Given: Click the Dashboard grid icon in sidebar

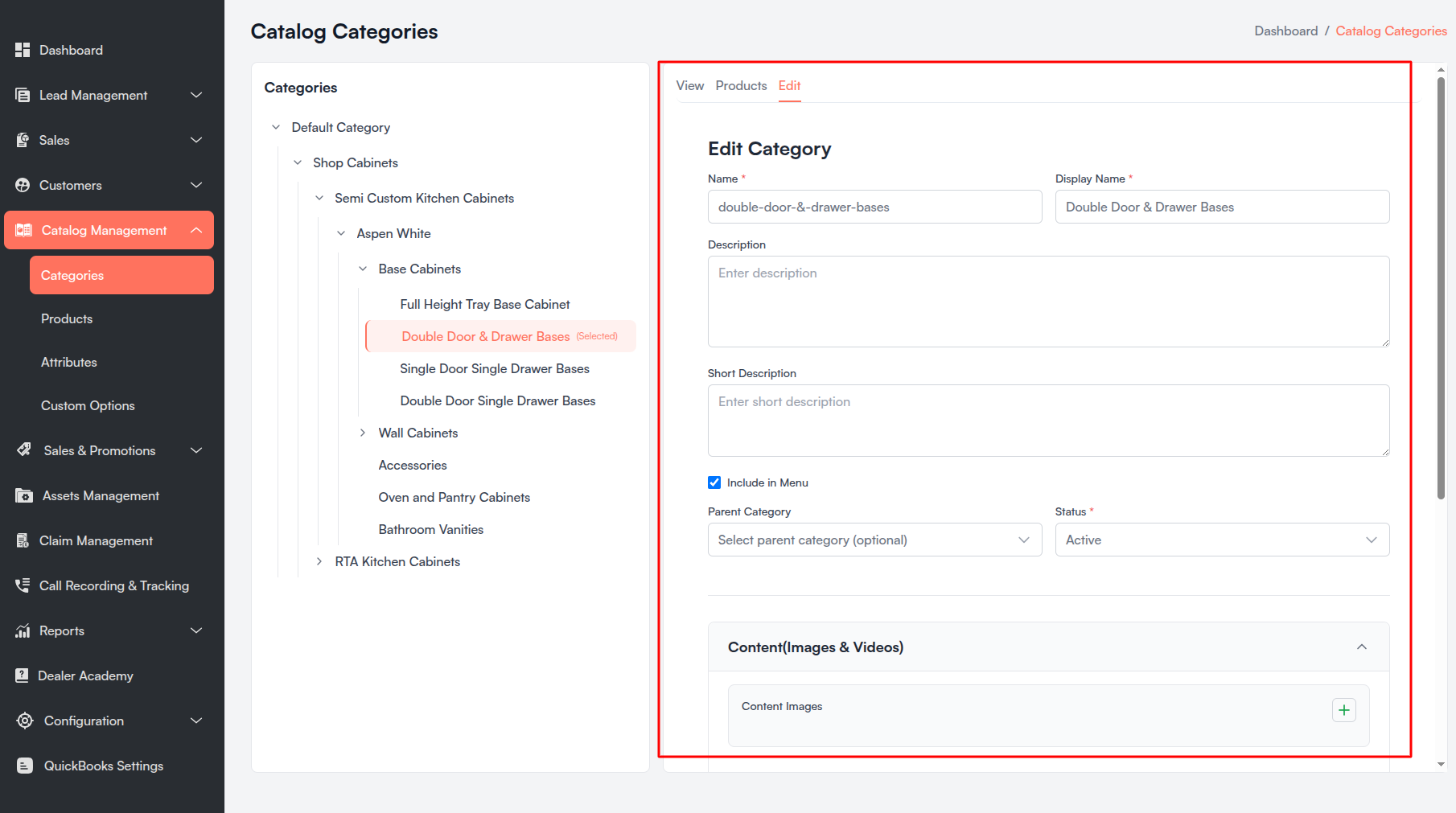Looking at the screenshot, I should tap(23, 50).
